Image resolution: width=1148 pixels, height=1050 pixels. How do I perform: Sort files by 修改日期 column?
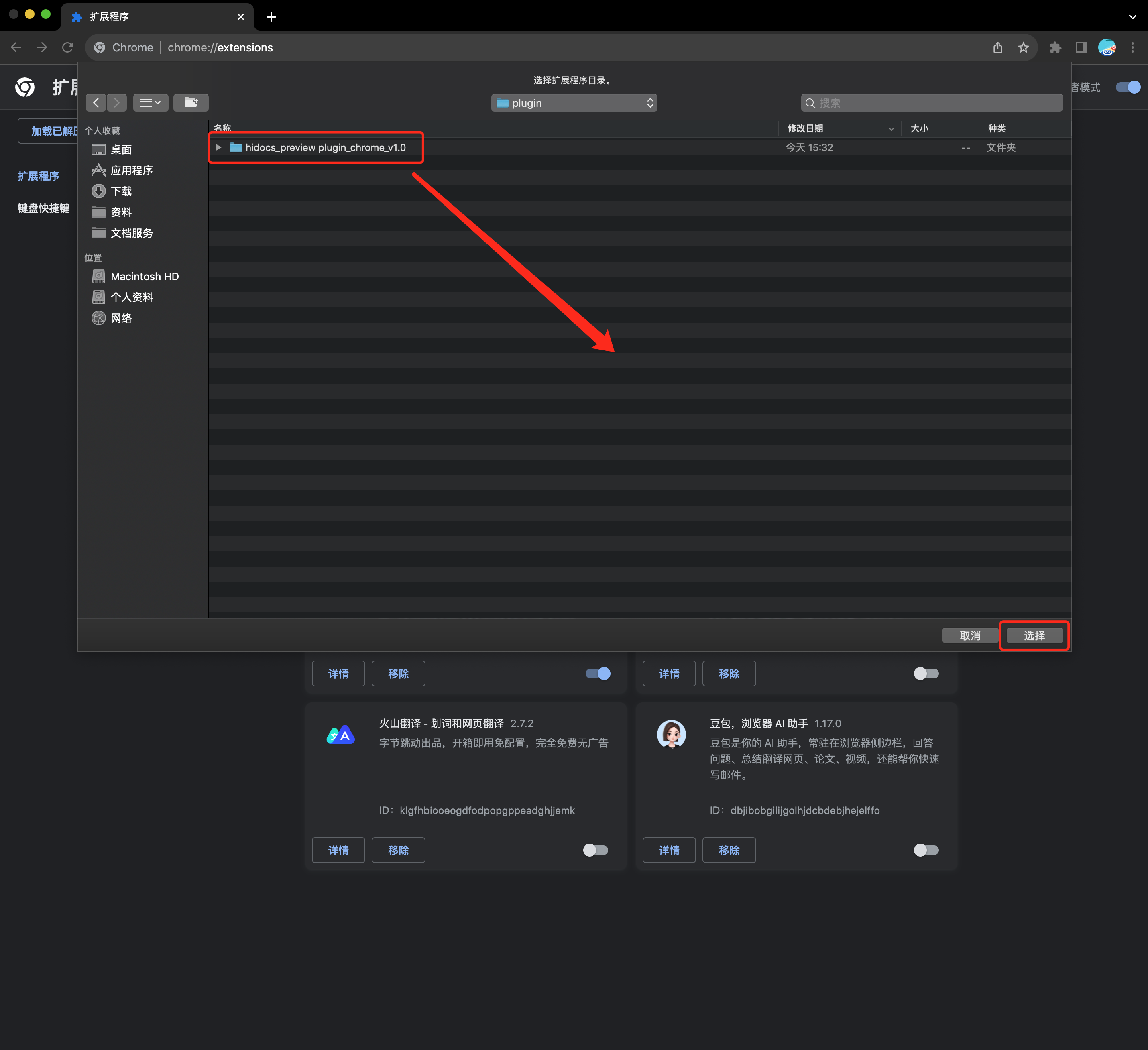(x=839, y=129)
